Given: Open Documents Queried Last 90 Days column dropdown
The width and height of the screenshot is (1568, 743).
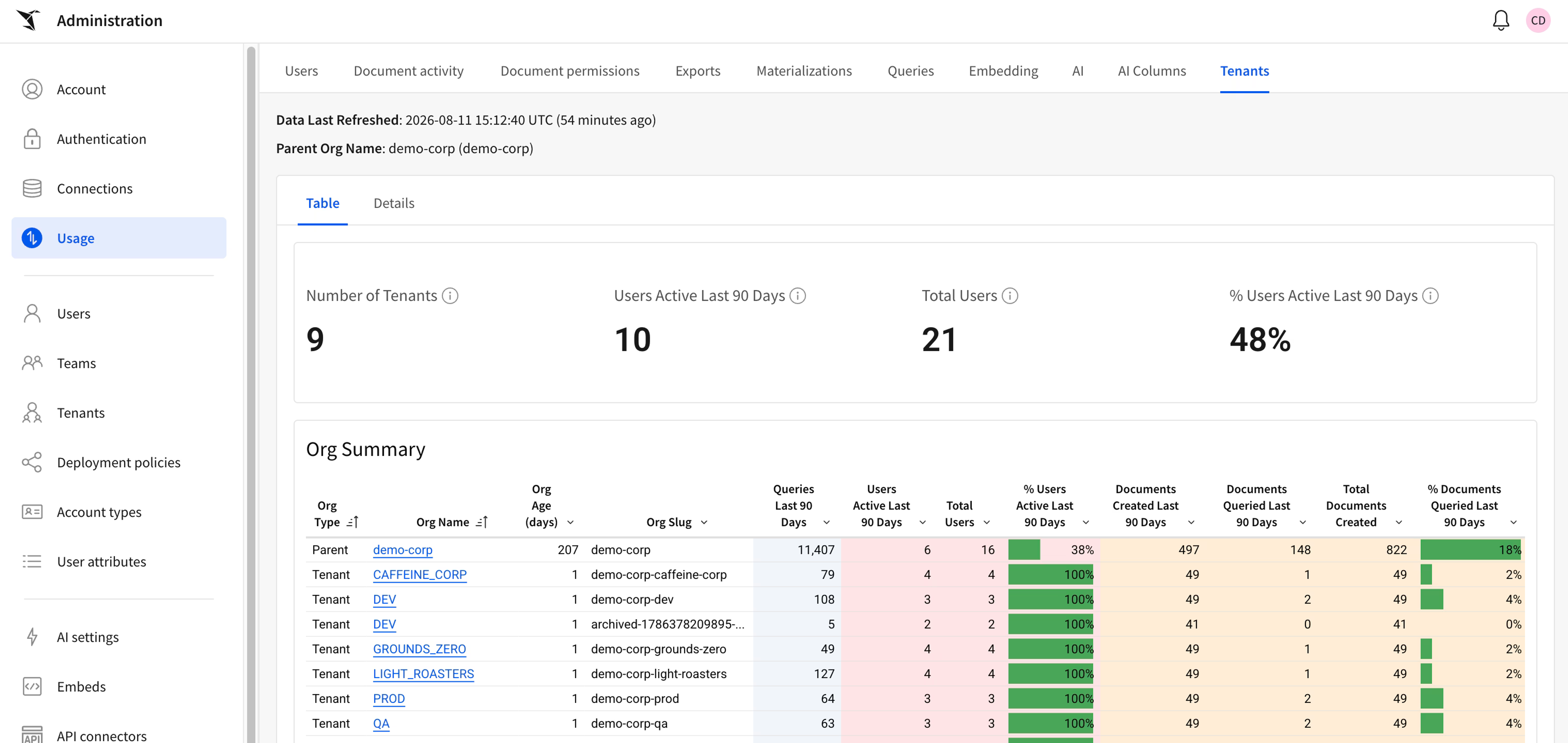Looking at the screenshot, I should pyautogui.click(x=1303, y=522).
